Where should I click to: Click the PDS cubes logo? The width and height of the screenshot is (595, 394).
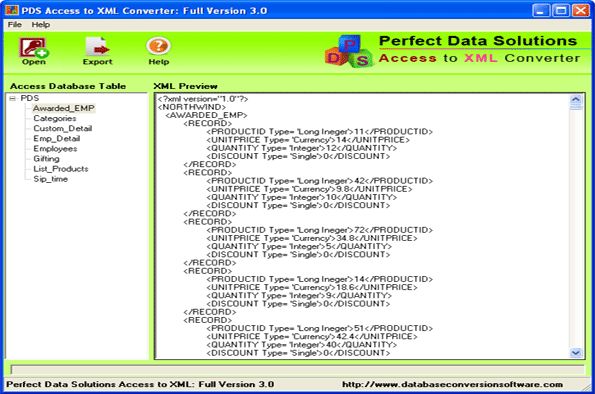pos(348,51)
